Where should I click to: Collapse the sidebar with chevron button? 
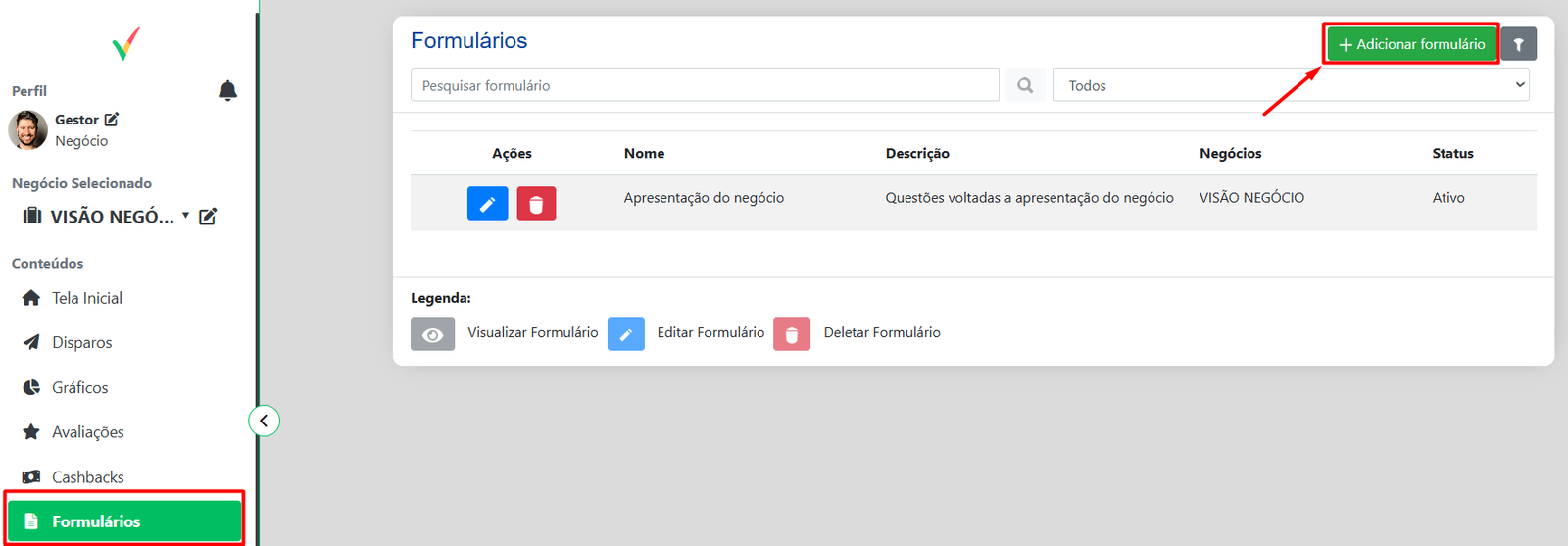tap(264, 421)
